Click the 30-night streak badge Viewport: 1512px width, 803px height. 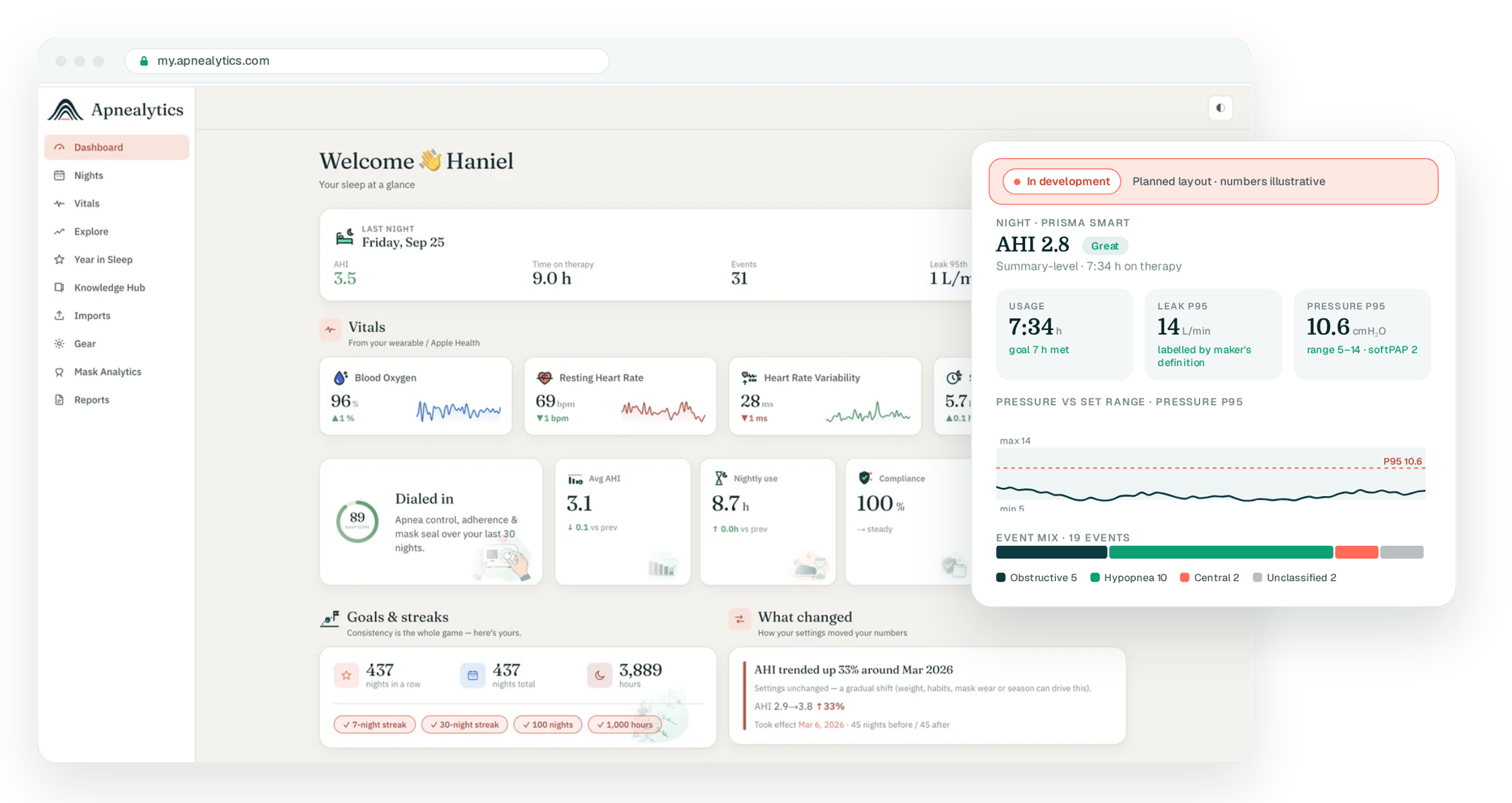(x=464, y=724)
